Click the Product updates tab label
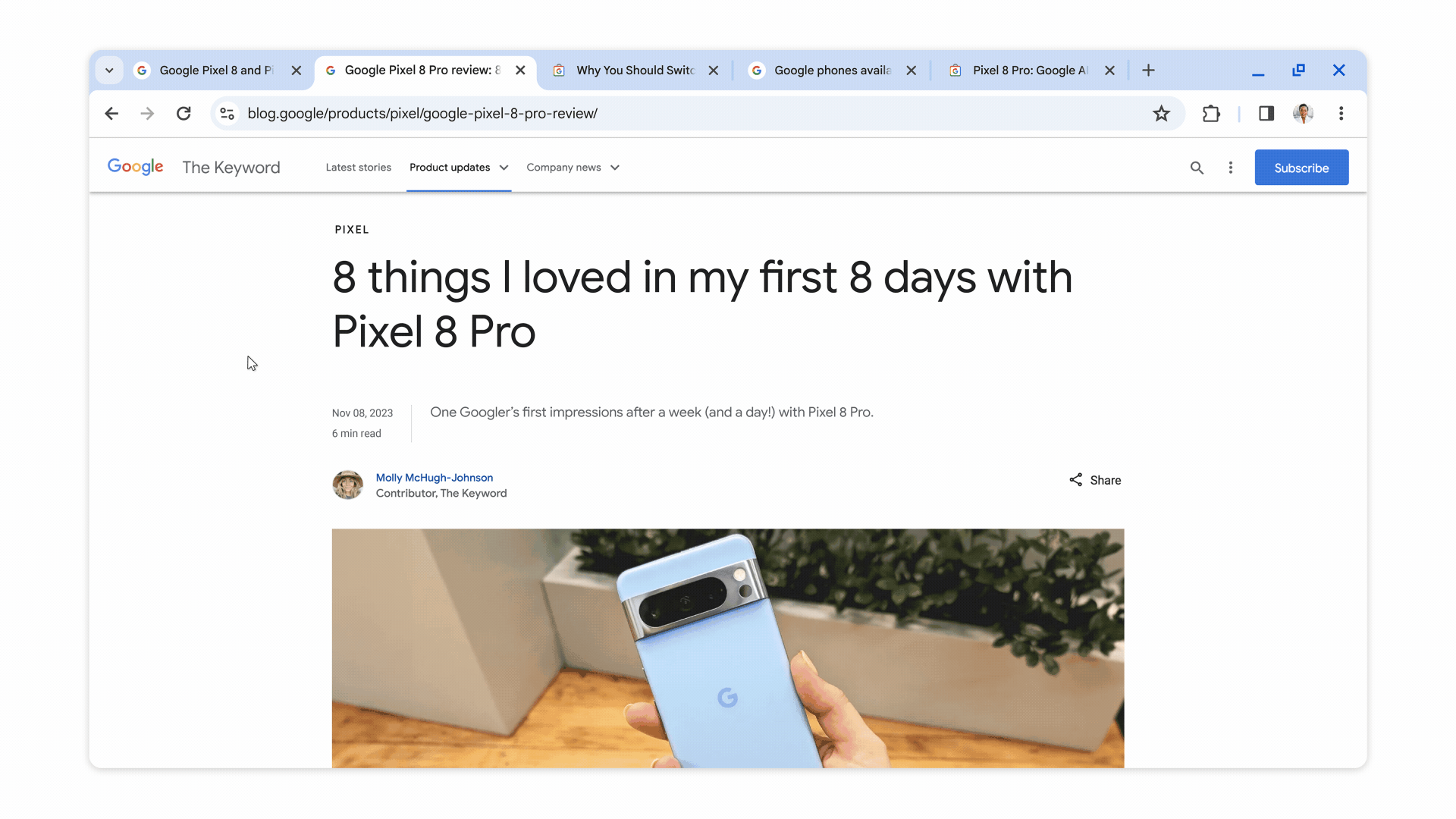The image size is (1456, 819). (449, 167)
